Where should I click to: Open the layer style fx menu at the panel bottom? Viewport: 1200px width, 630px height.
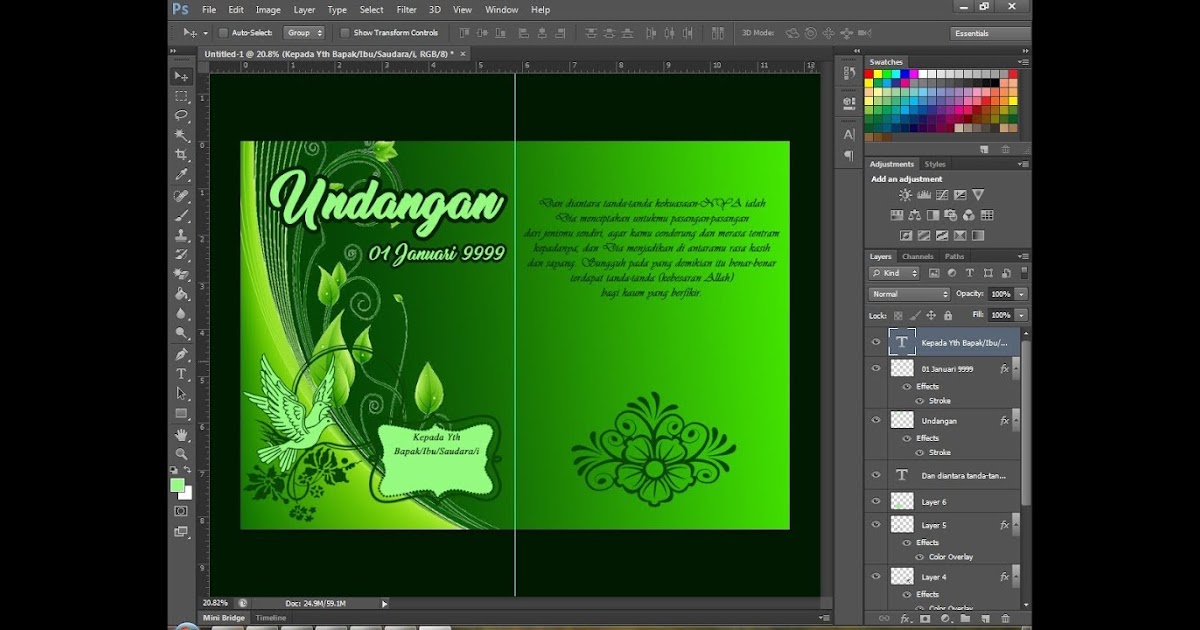904,619
